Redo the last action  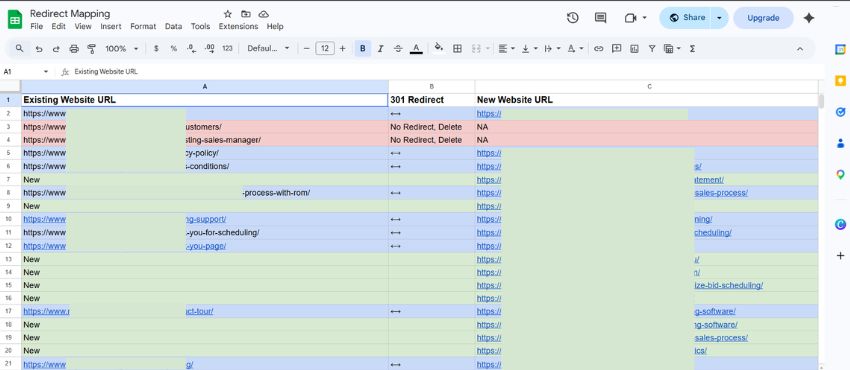[56, 49]
